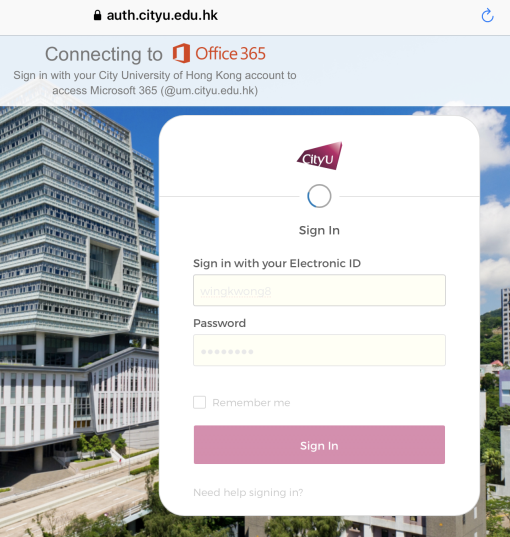Click Sign in with your Electronic ID label
Viewport: 510px width, 537px height.
[277, 263]
